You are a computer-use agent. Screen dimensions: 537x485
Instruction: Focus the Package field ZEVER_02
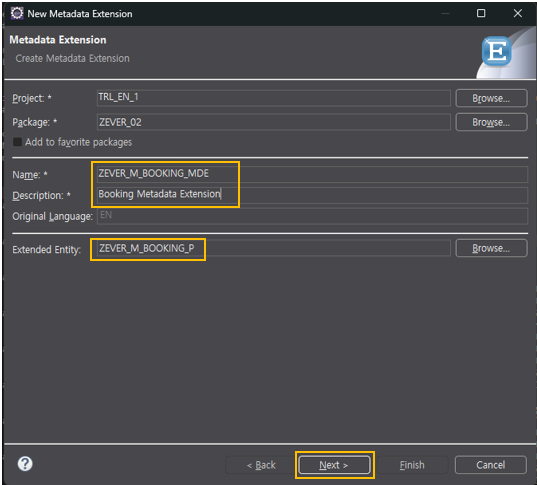(274, 122)
